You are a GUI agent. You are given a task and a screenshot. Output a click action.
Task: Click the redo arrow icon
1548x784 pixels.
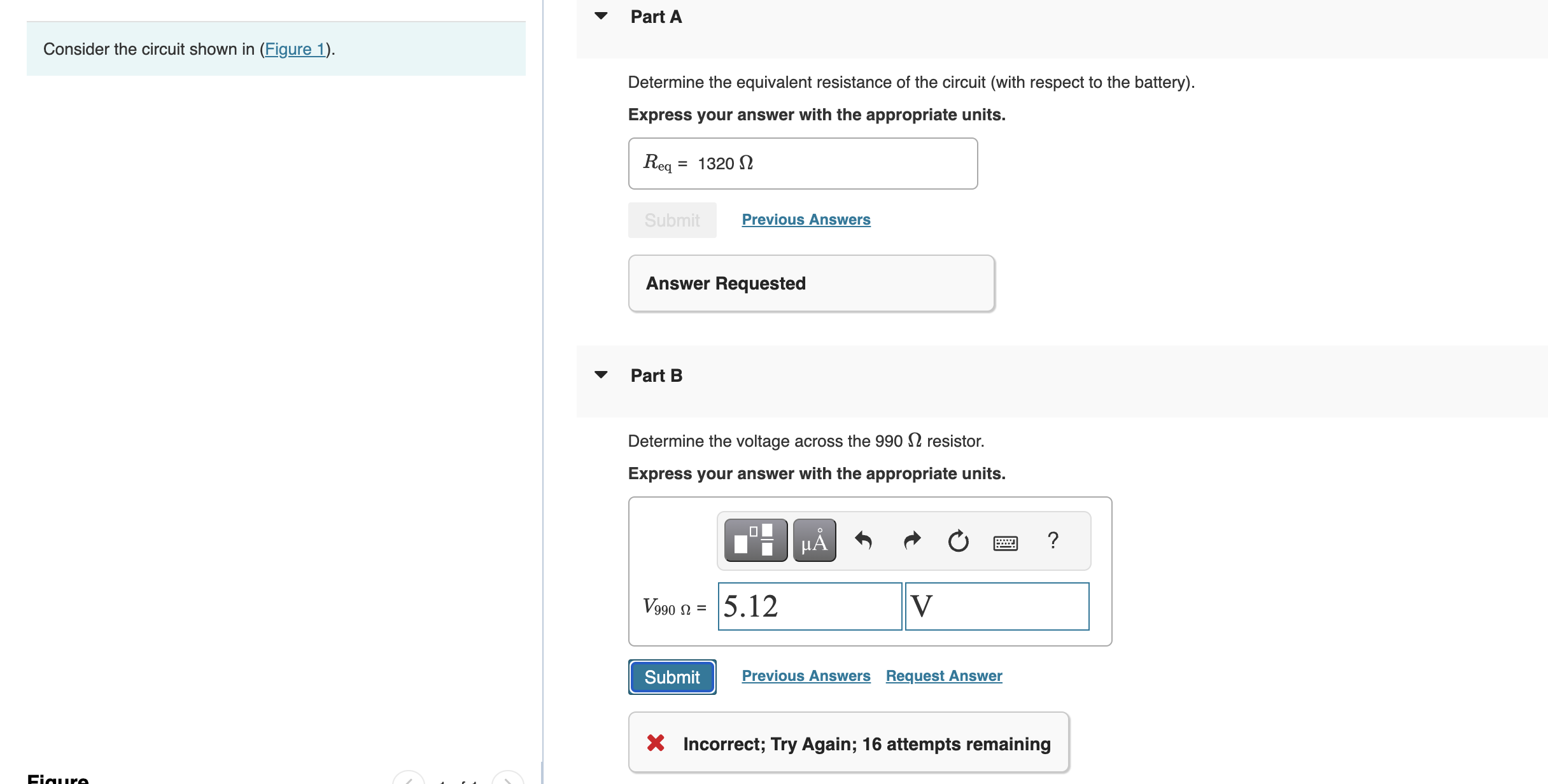pyautogui.click(x=911, y=540)
